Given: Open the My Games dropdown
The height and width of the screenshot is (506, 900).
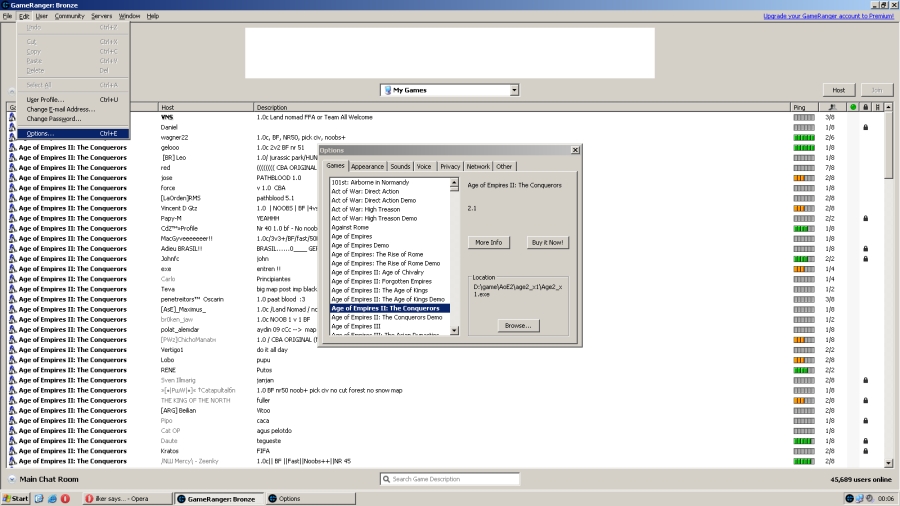Looking at the screenshot, I should pyautogui.click(x=449, y=90).
